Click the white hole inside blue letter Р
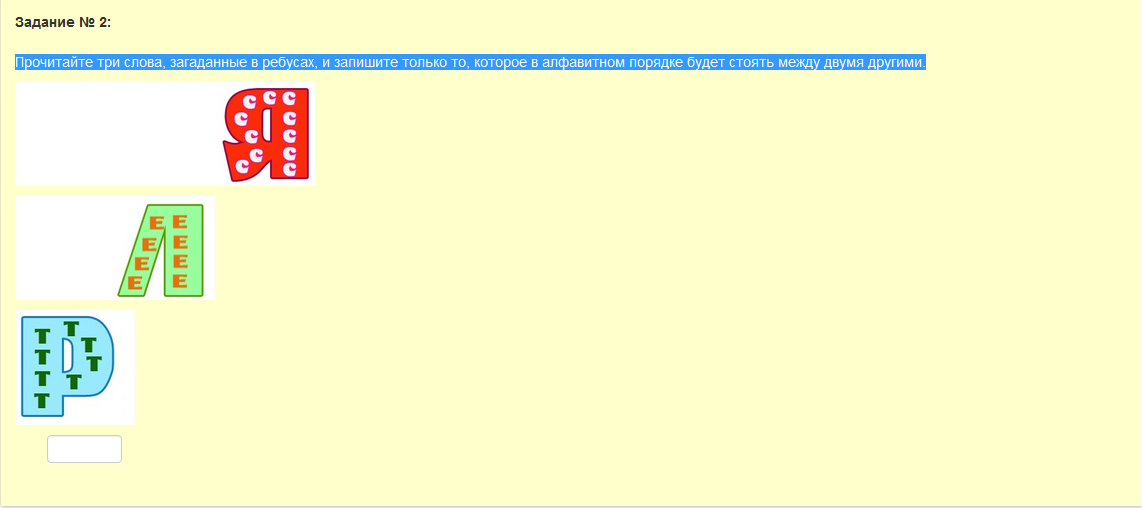This screenshot has height=508, width=1142. pyautogui.click(x=67, y=353)
